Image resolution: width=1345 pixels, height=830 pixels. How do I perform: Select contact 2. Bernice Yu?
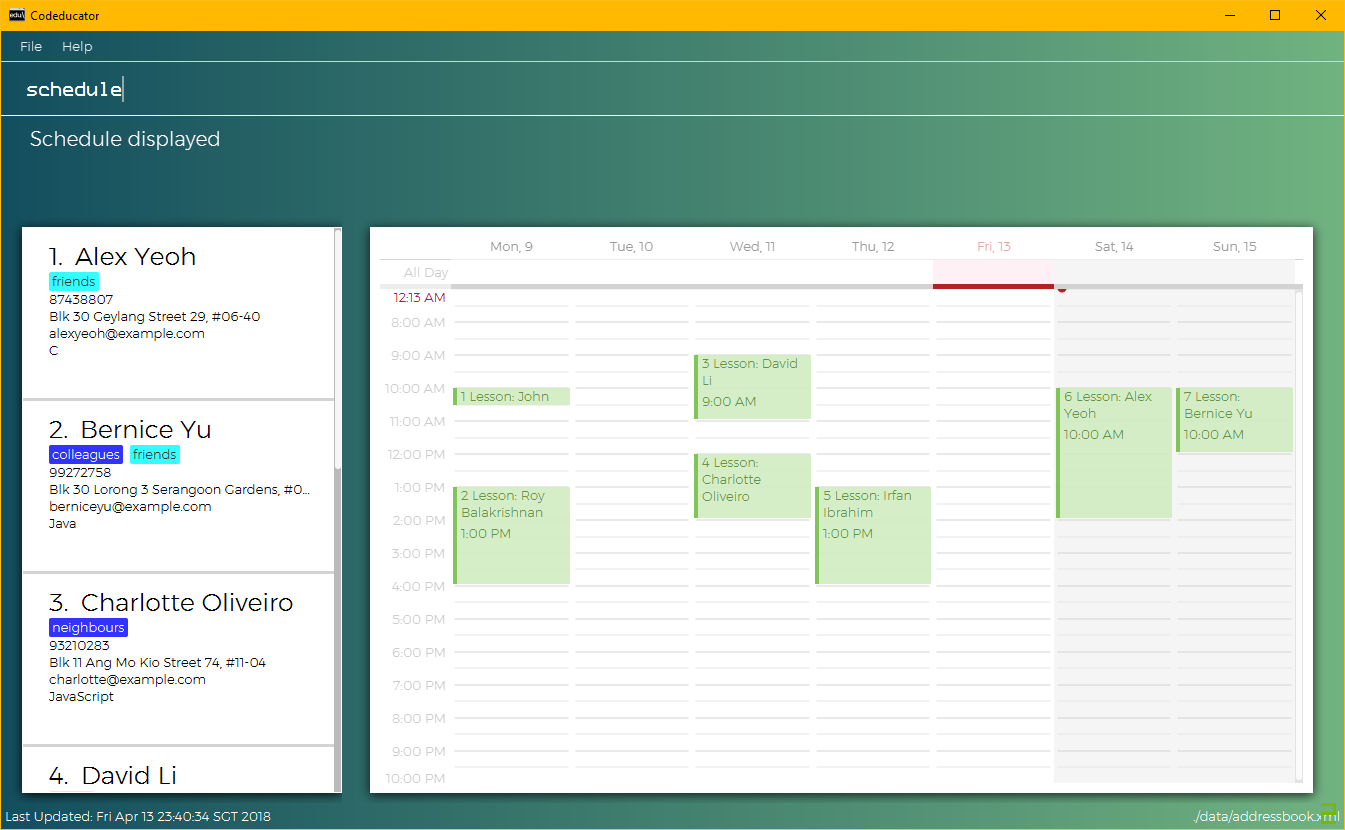tap(178, 486)
